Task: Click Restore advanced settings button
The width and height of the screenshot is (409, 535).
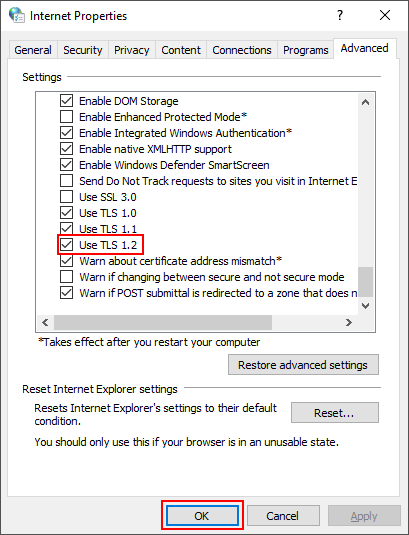Action: 303,365
